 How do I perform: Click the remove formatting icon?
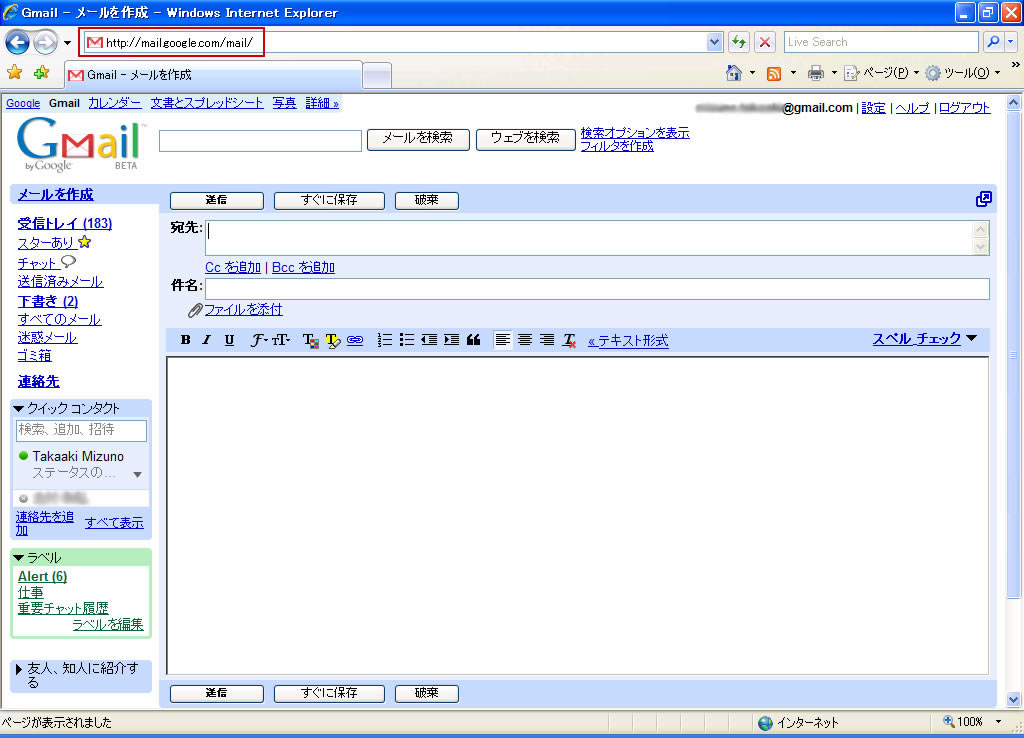(x=569, y=340)
